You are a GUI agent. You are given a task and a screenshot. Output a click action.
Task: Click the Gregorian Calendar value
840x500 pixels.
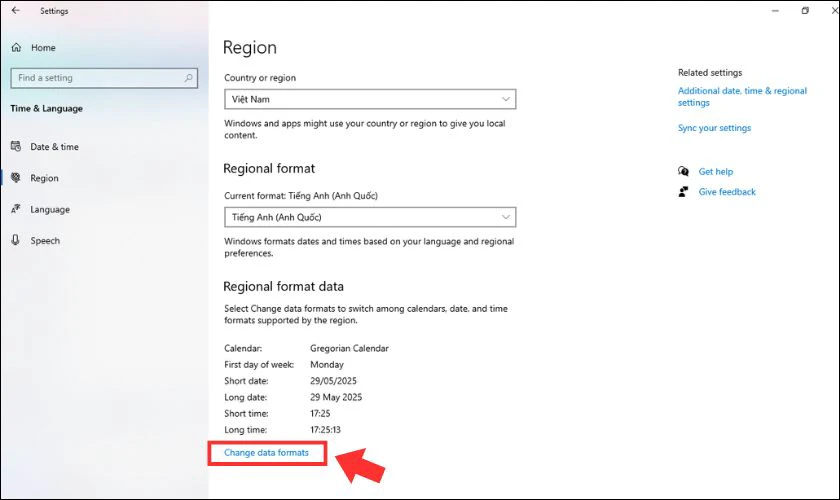(x=349, y=348)
